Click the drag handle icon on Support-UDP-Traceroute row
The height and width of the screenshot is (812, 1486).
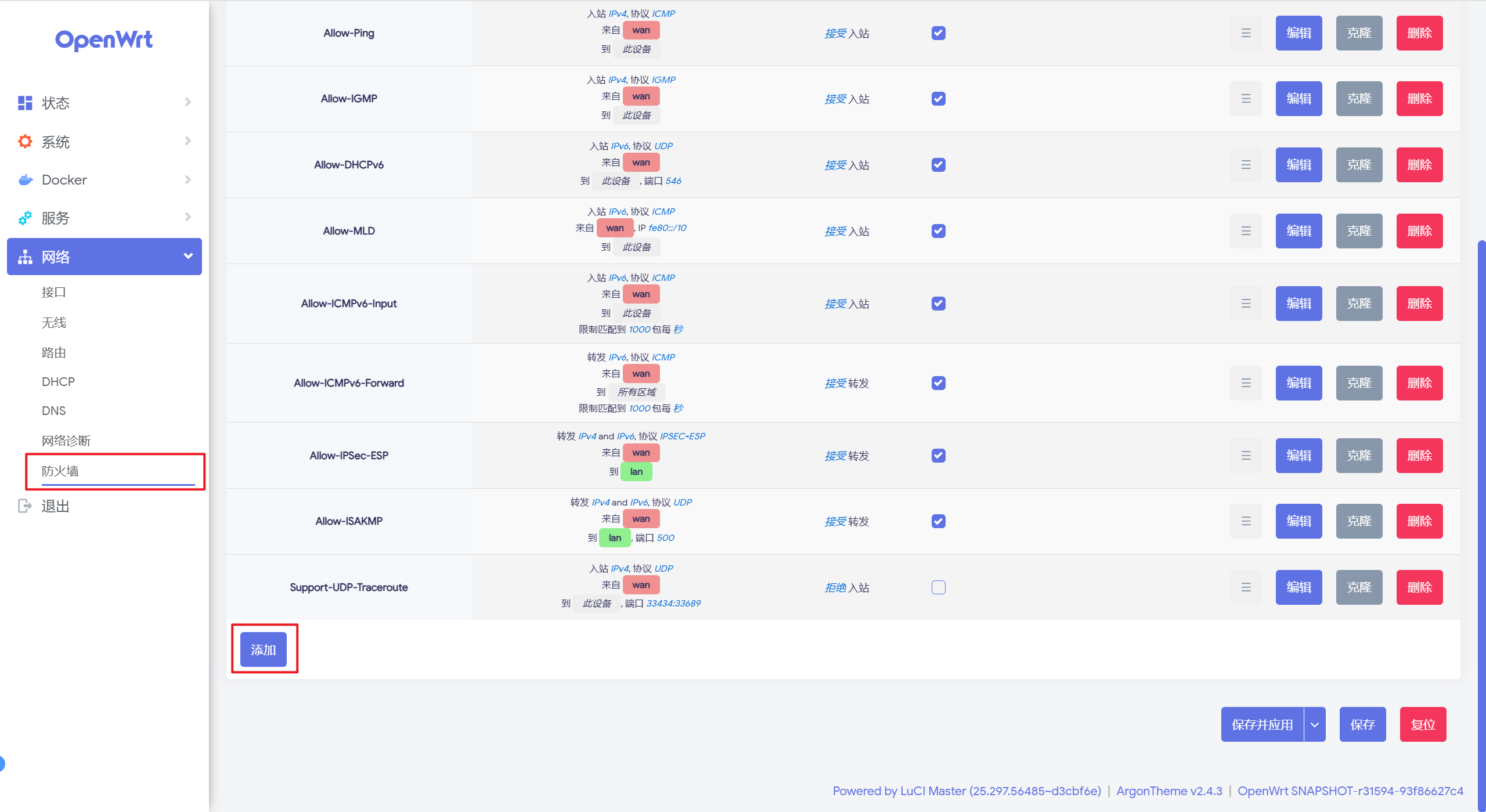pos(1246,587)
